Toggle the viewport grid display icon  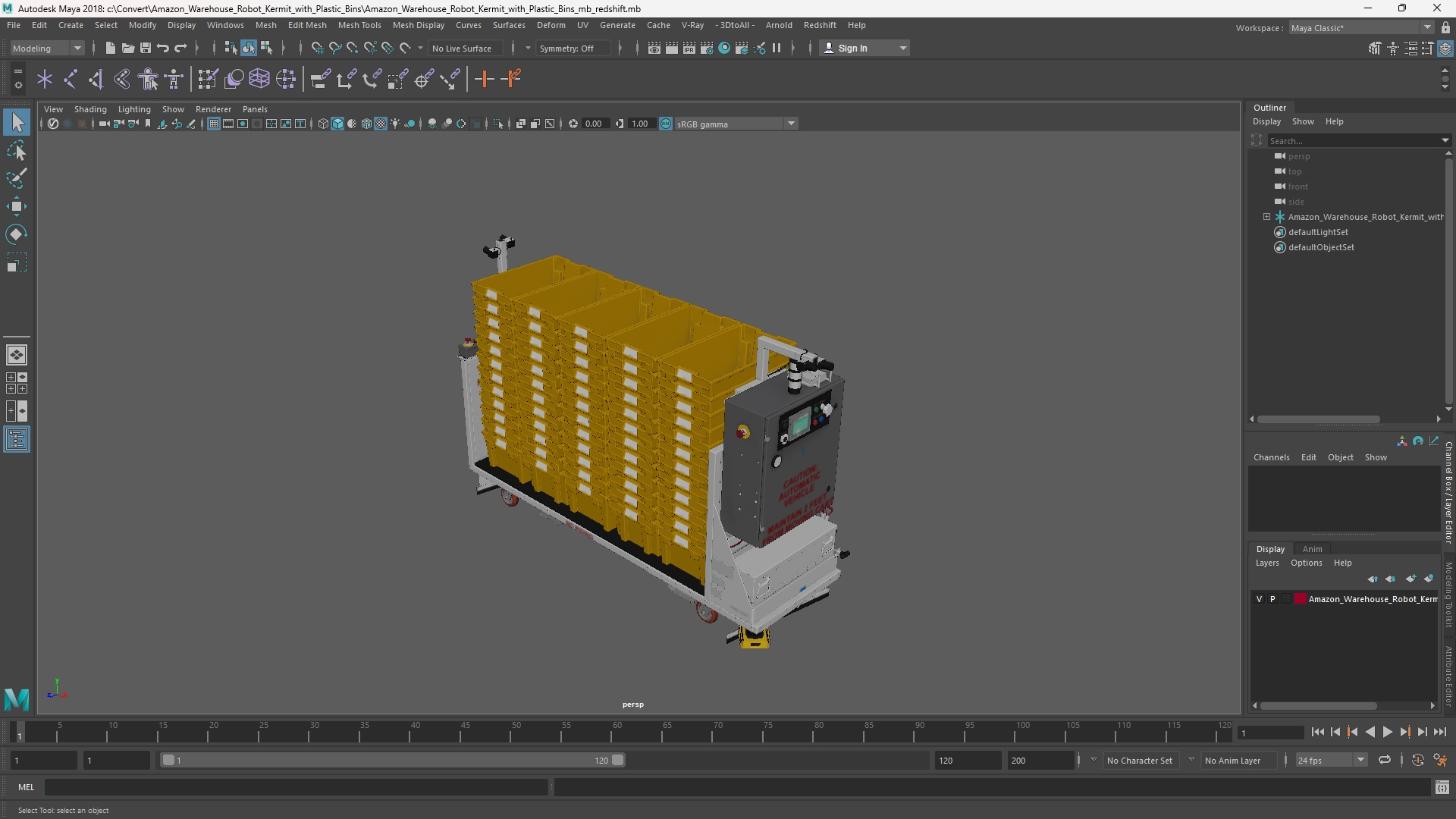[214, 124]
